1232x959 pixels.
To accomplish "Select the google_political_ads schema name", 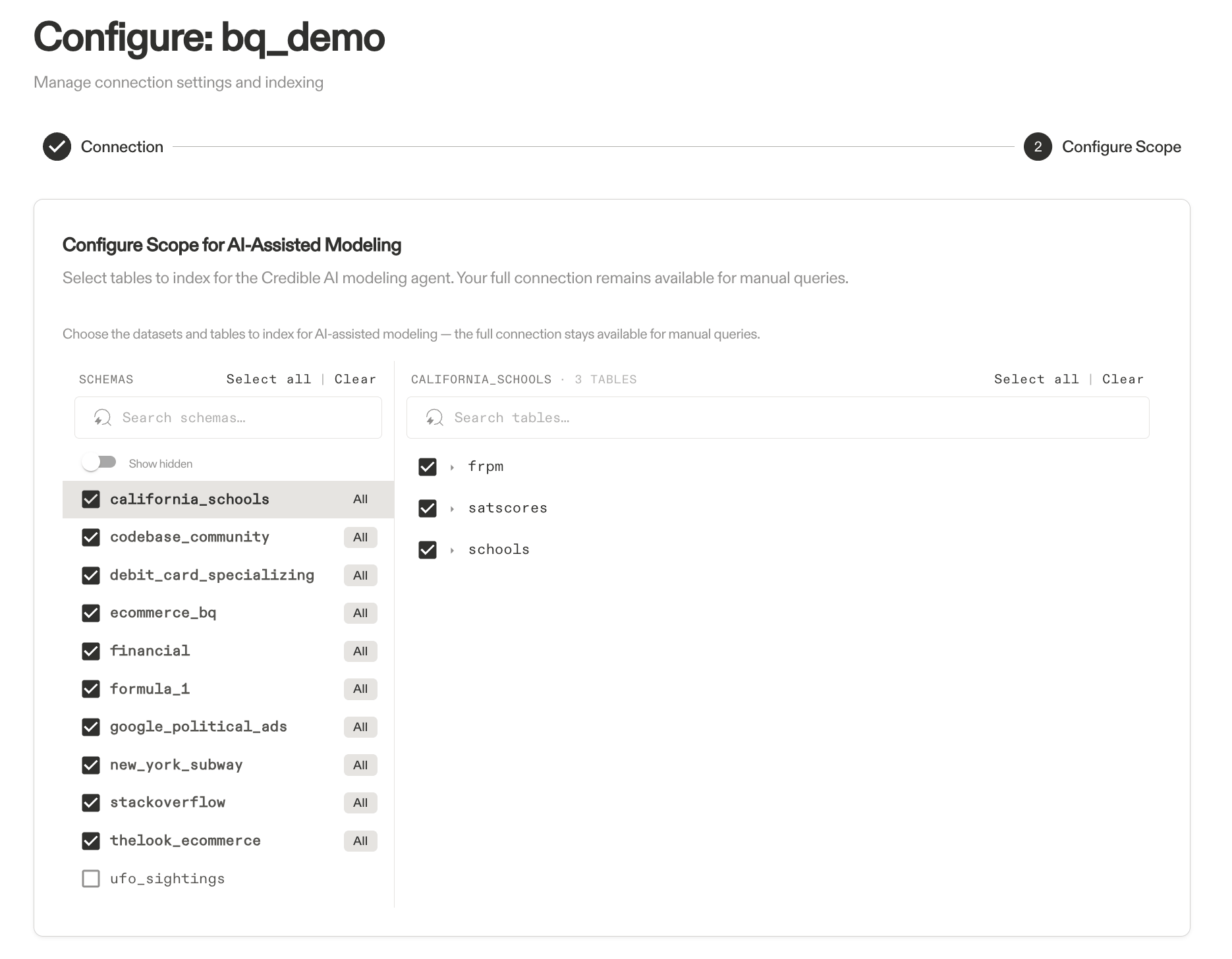I will click(198, 727).
